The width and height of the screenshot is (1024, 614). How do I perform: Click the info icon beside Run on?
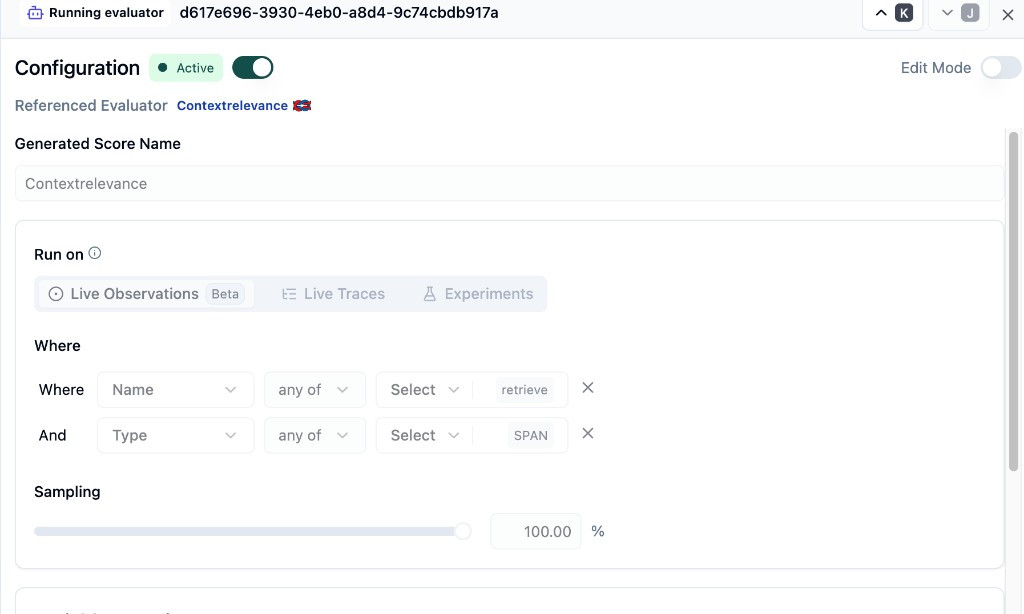(95, 254)
